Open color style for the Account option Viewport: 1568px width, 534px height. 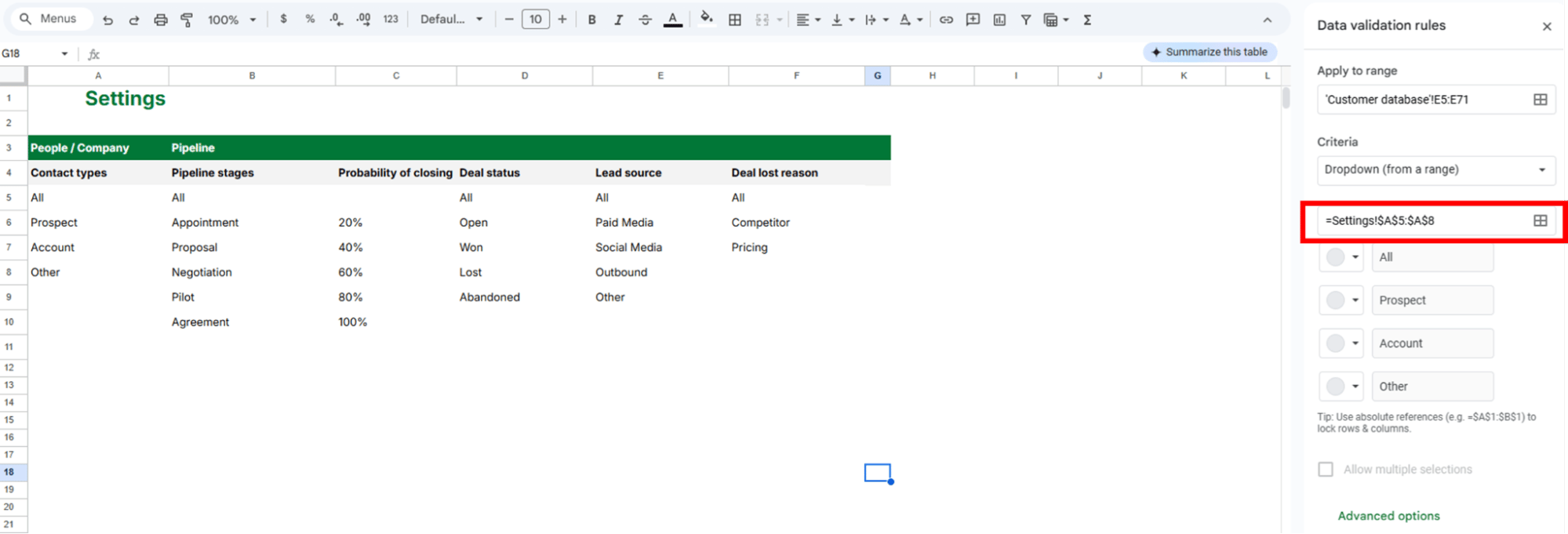coord(1341,343)
